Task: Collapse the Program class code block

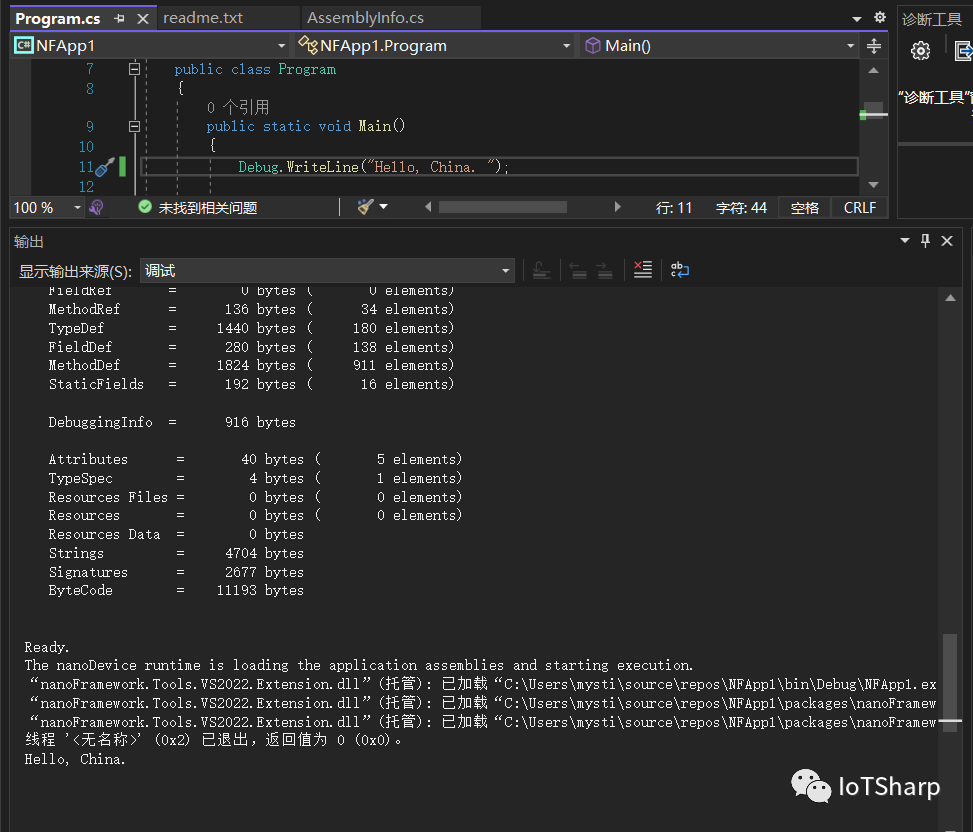Action: point(134,69)
